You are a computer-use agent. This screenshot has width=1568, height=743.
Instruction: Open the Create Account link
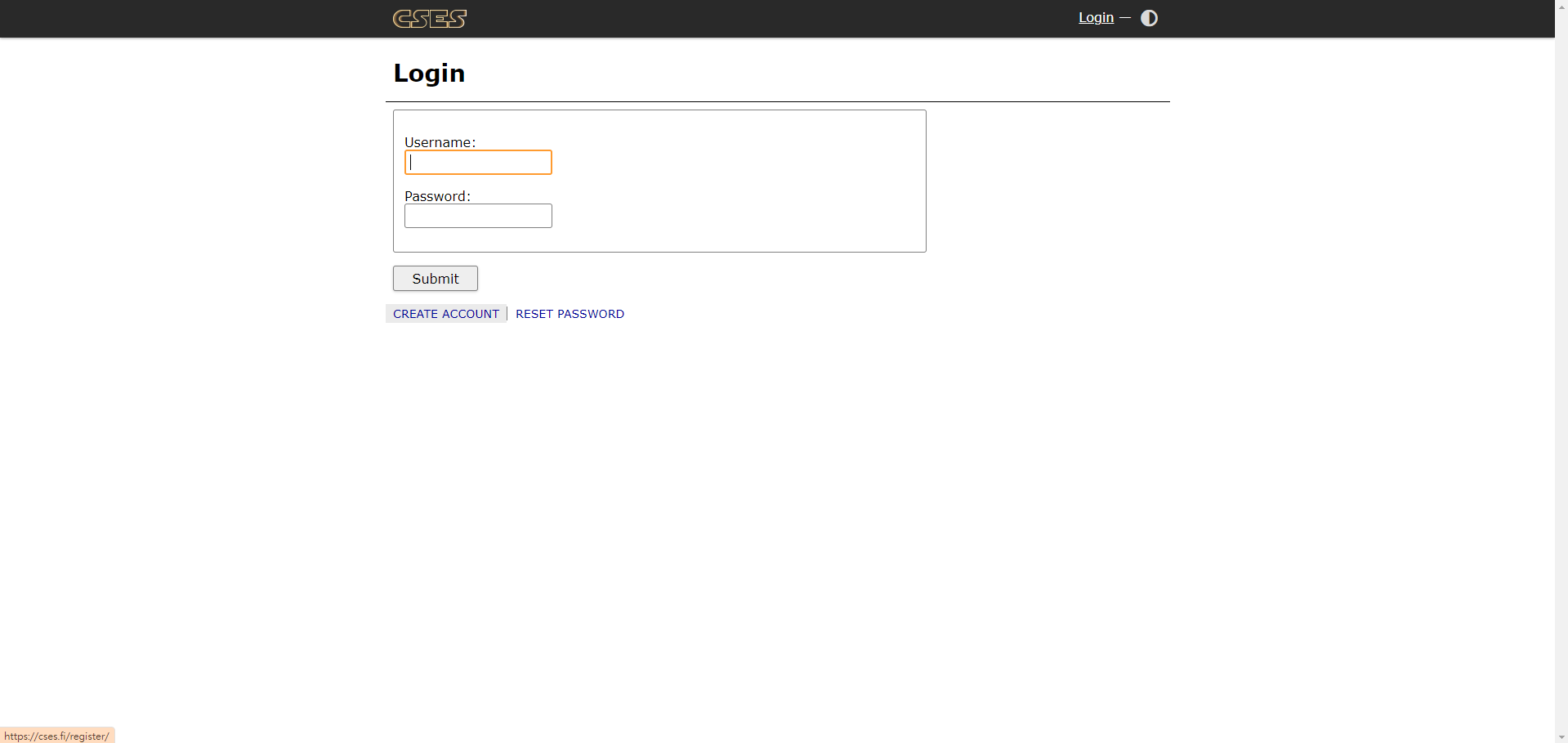coord(446,314)
